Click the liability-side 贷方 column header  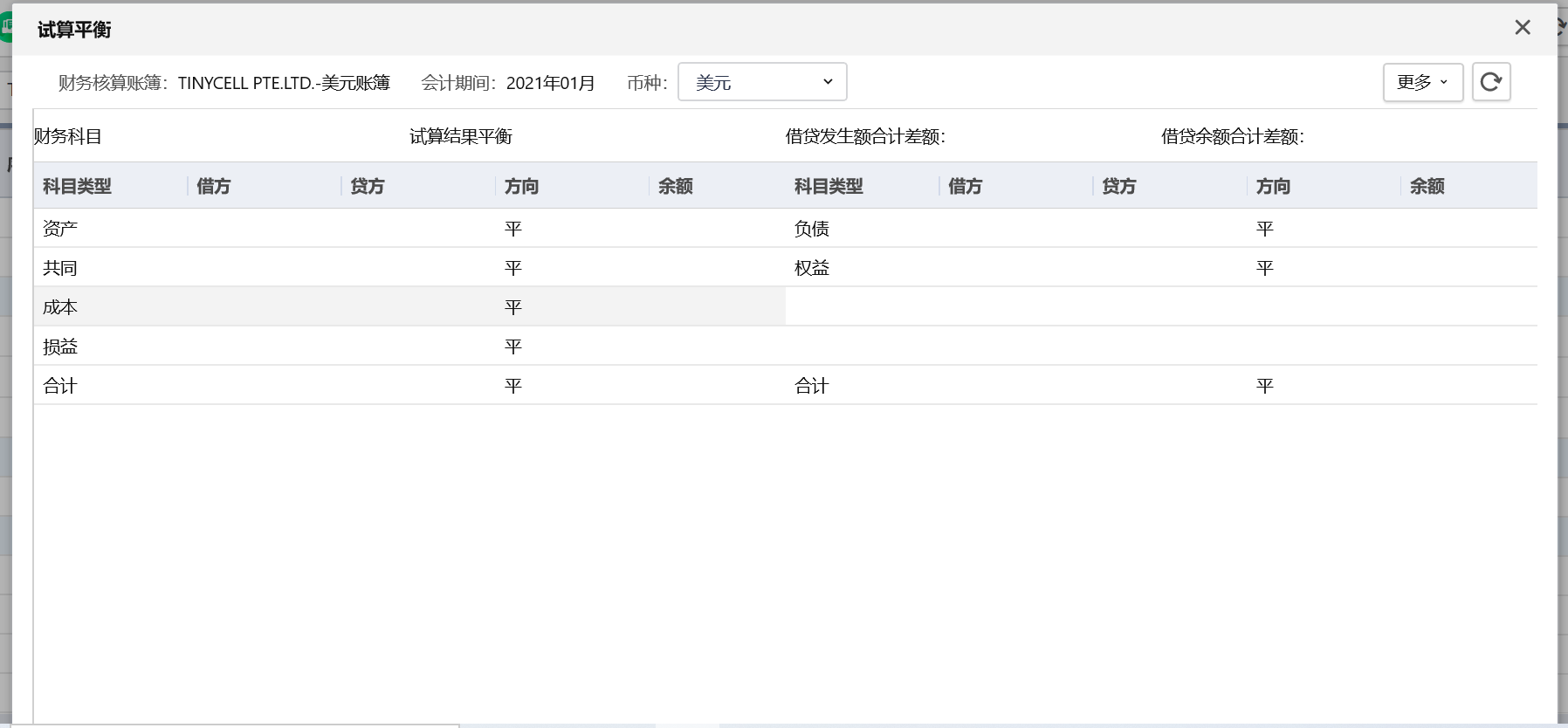tap(1119, 186)
